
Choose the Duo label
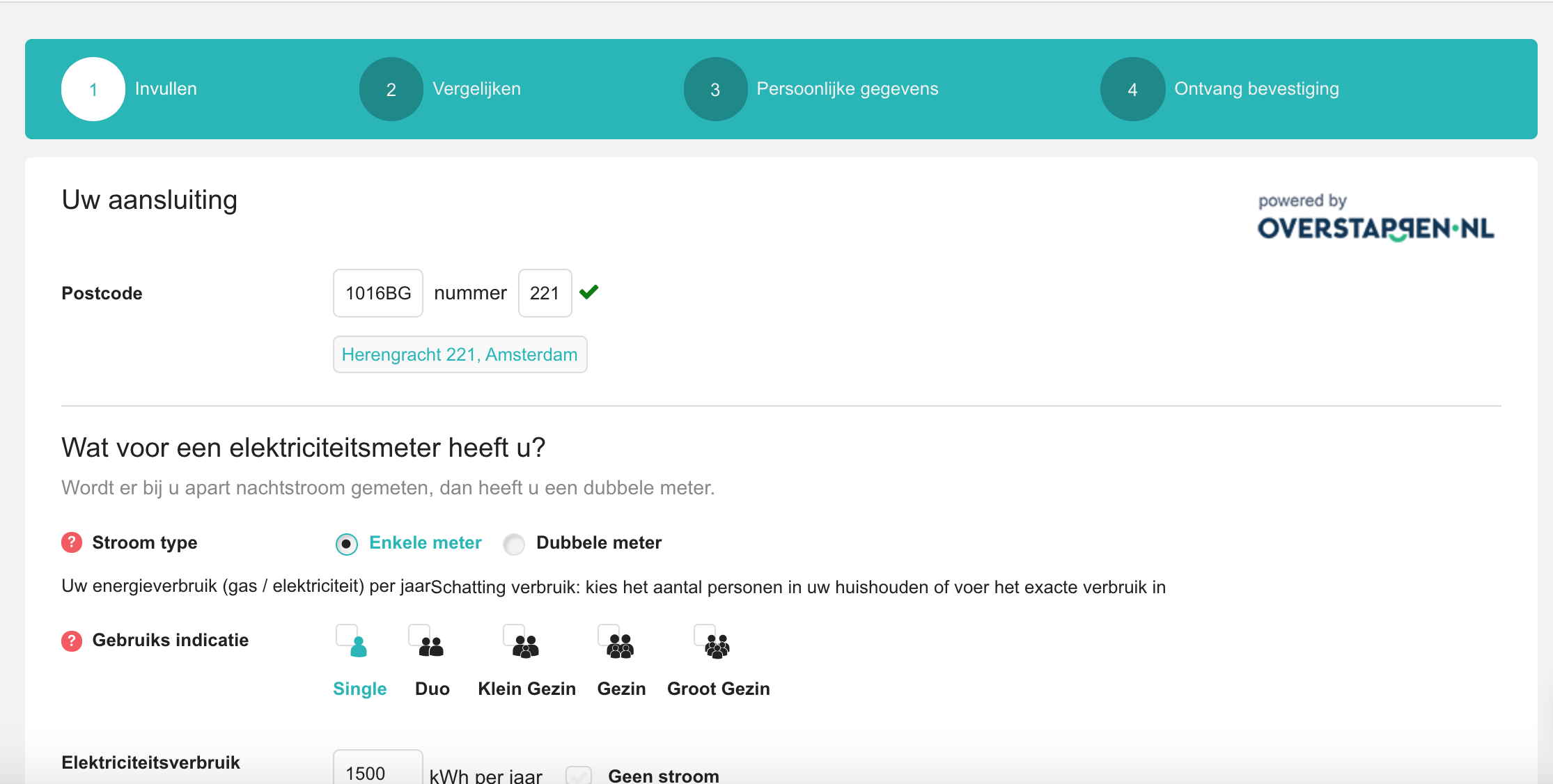point(432,689)
